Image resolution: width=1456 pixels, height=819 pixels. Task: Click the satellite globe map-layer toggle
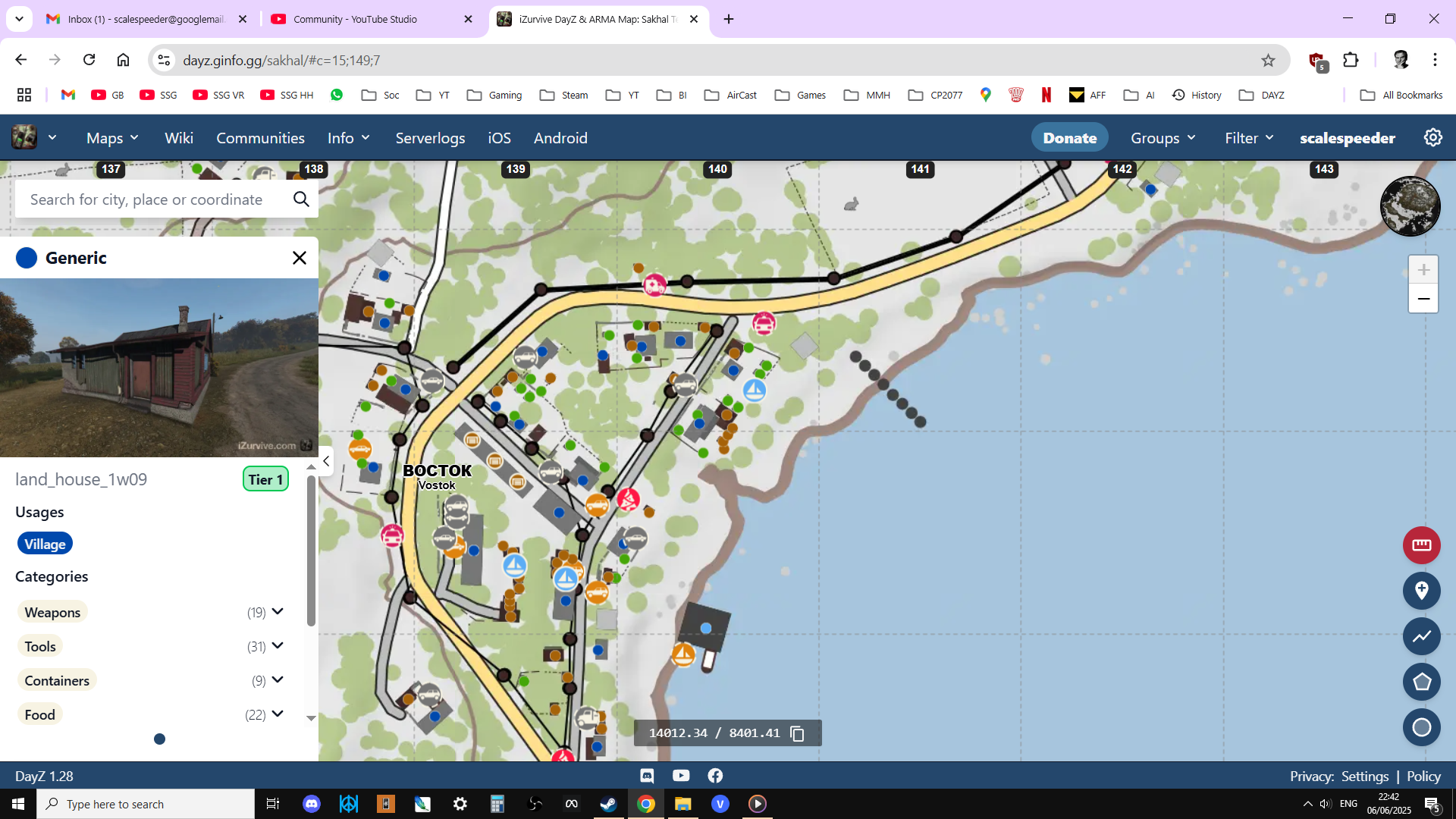click(1410, 206)
